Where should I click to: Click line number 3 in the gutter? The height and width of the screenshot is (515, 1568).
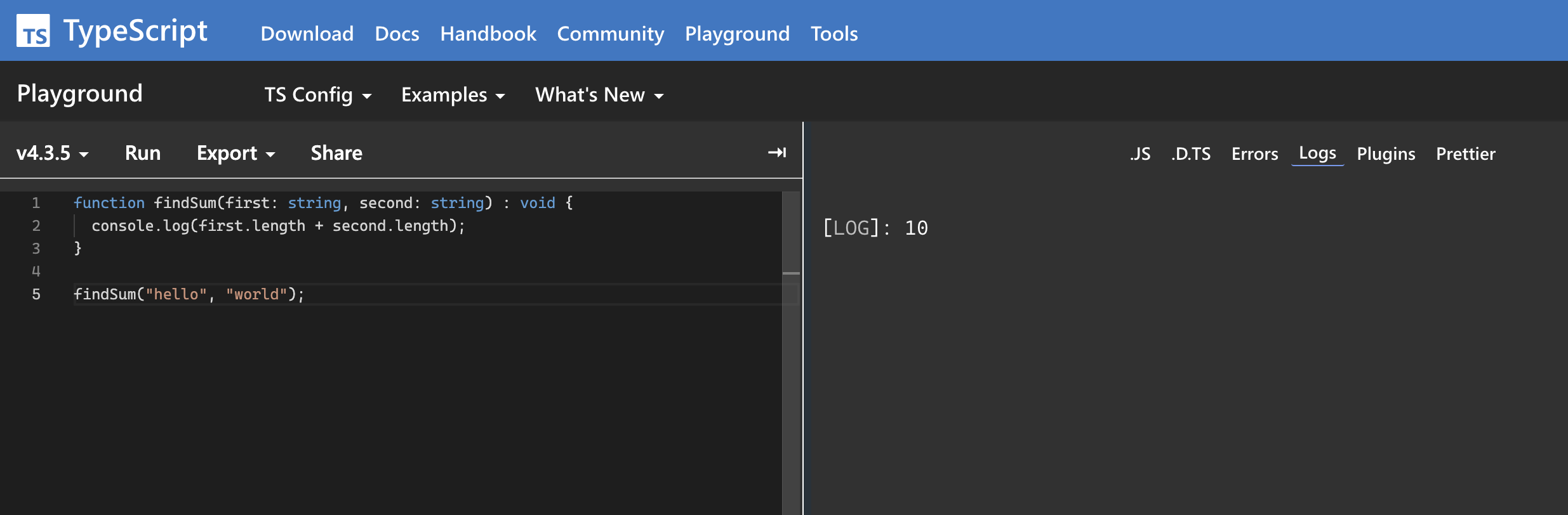point(36,249)
